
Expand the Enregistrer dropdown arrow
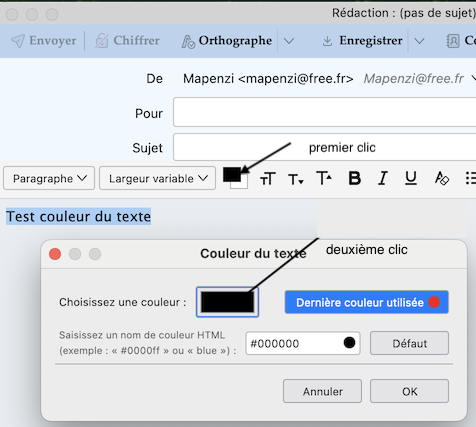(419, 41)
